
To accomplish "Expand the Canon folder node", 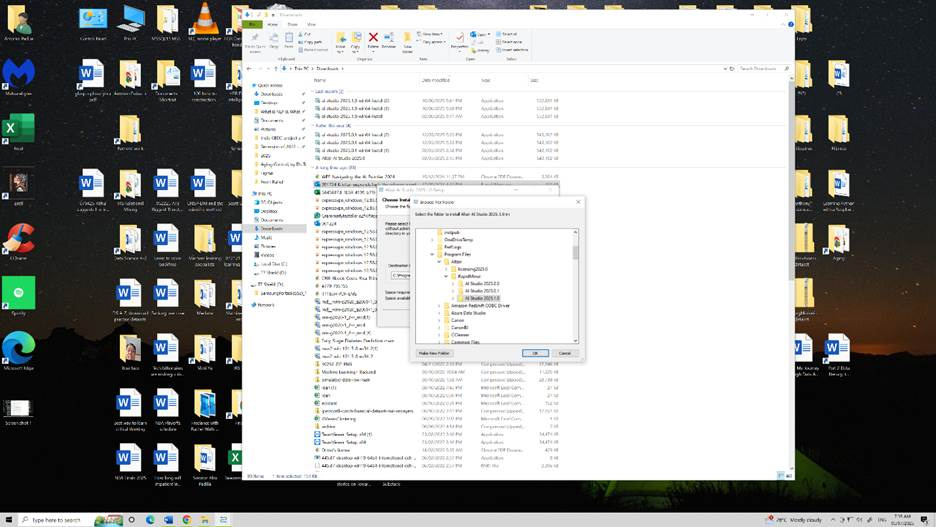I will (439, 320).
